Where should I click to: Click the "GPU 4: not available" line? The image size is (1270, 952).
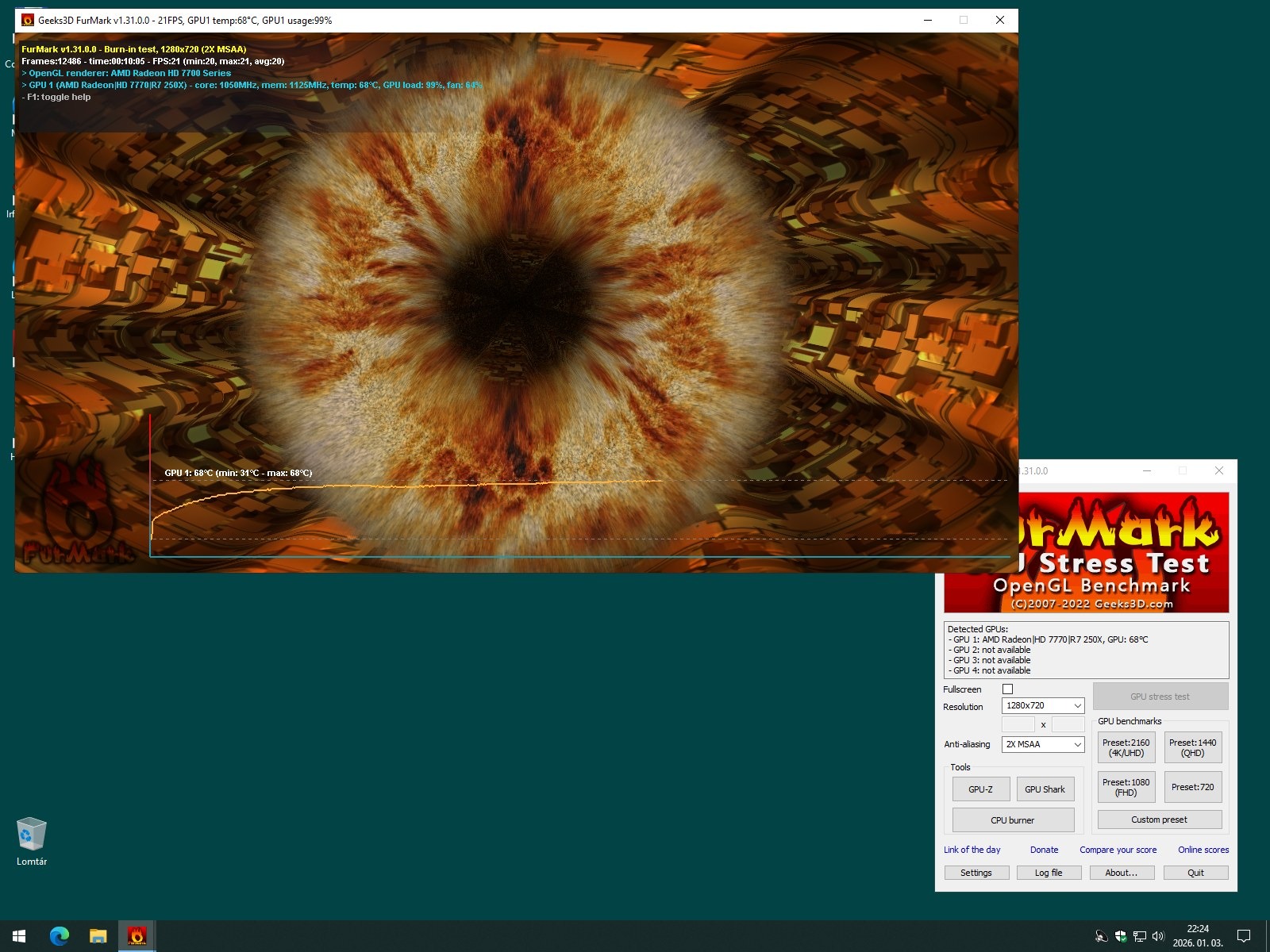click(x=989, y=670)
